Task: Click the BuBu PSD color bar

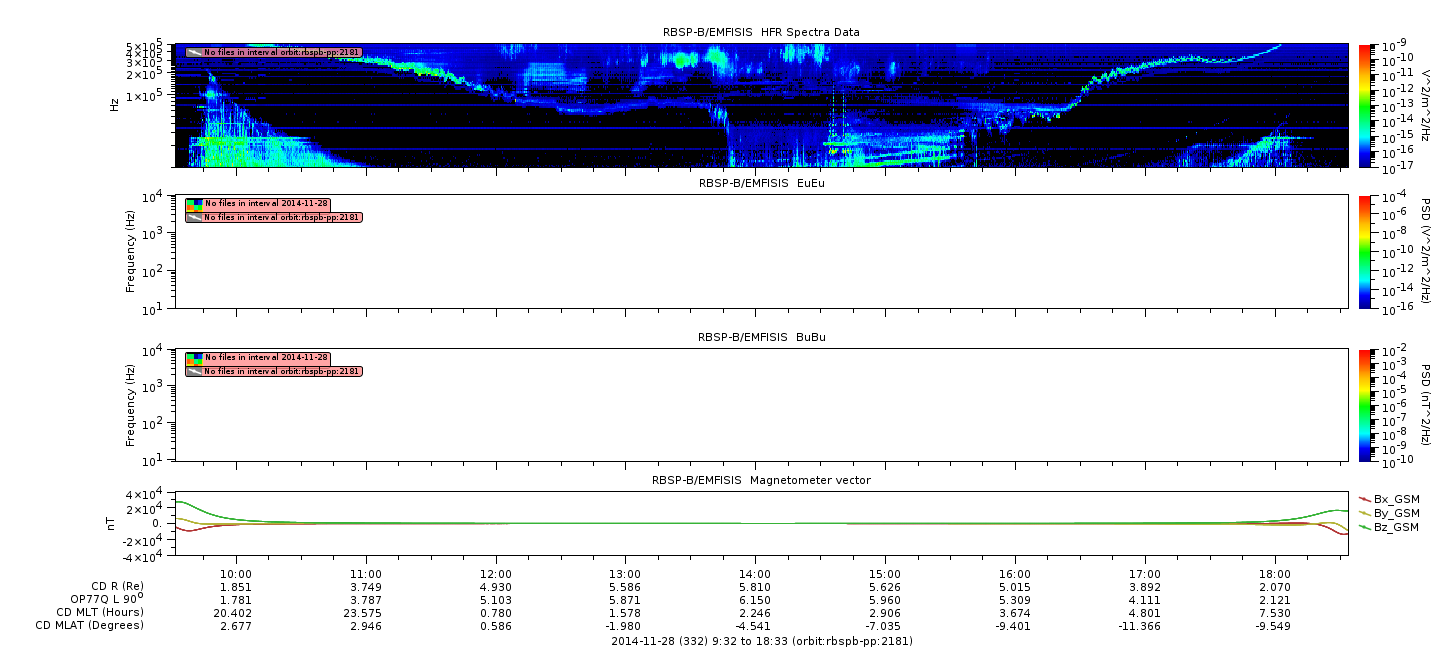Action: pyautogui.click(x=1366, y=405)
